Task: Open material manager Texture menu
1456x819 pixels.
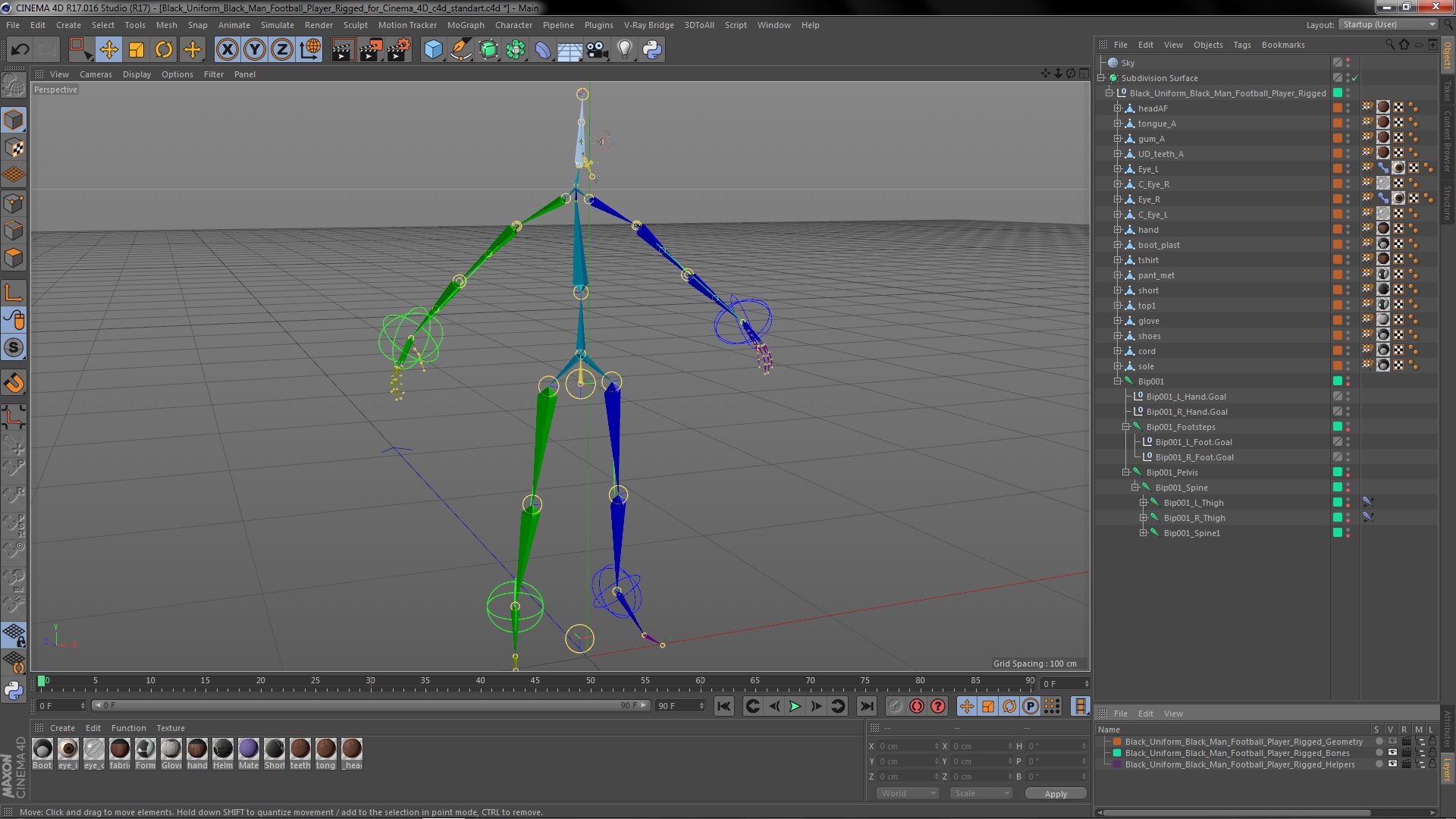Action: tap(171, 728)
